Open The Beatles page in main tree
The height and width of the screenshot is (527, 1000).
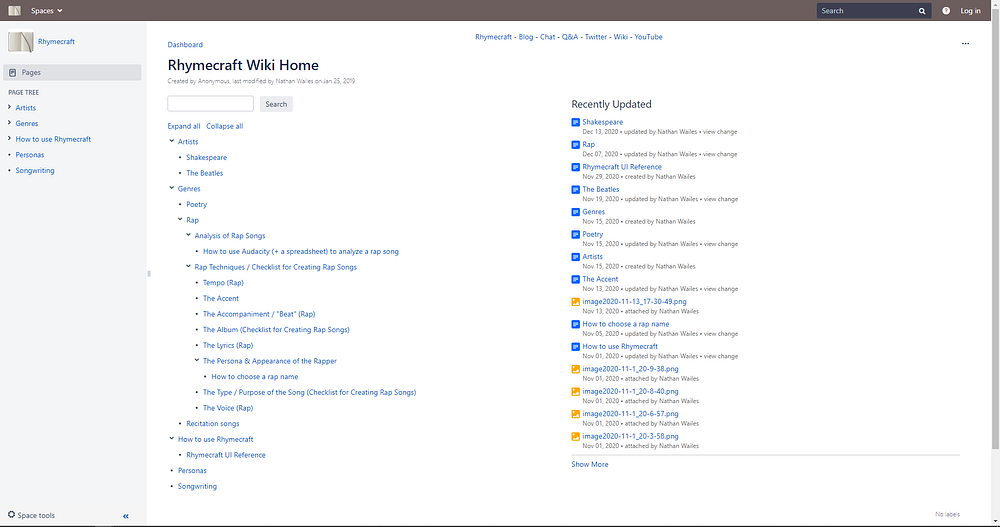coord(205,173)
